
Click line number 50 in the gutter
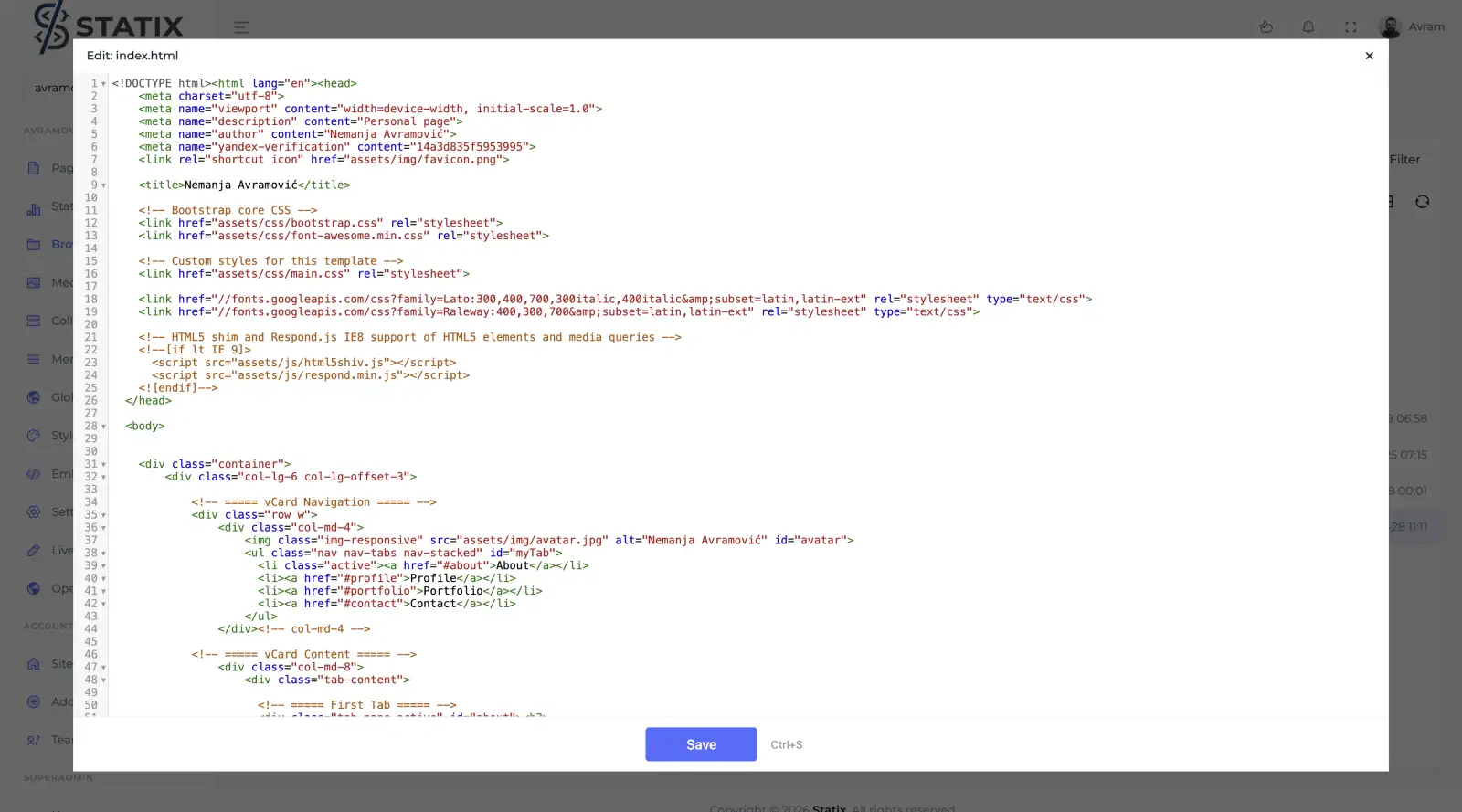click(91, 705)
